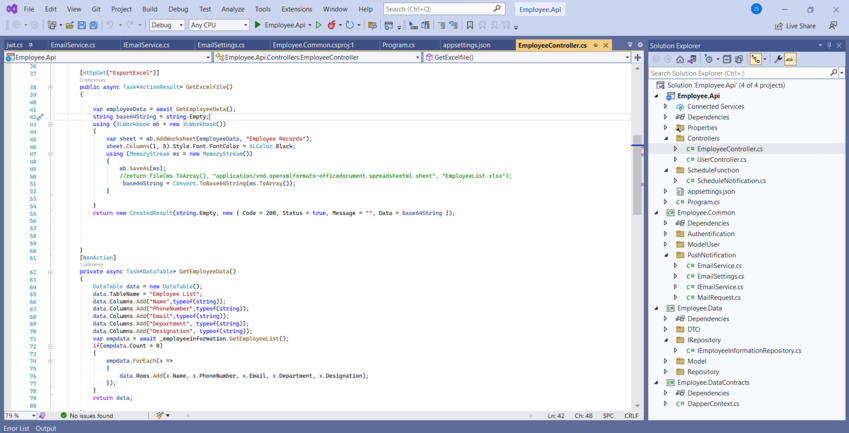Click Pending Changes Filter clock icon

(708, 59)
